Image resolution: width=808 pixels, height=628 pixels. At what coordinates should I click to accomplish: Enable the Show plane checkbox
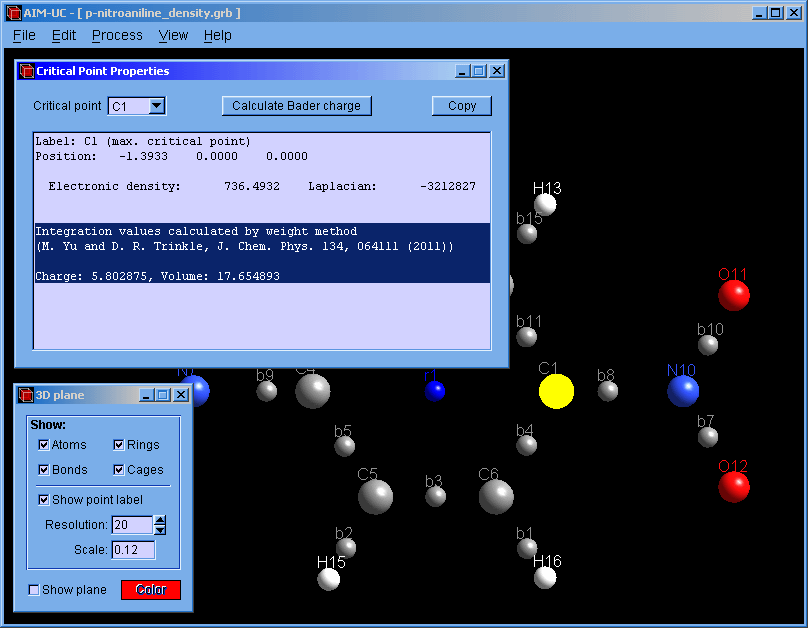(35, 590)
